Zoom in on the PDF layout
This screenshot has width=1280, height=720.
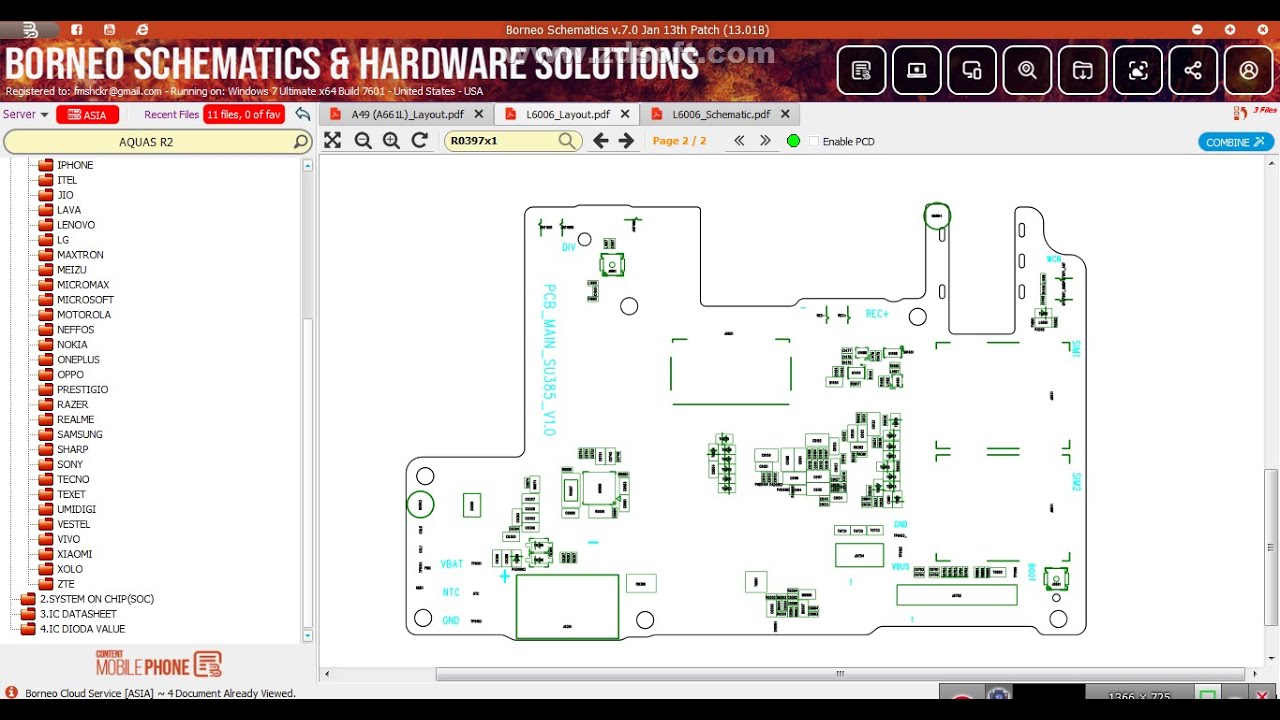(x=391, y=141)
